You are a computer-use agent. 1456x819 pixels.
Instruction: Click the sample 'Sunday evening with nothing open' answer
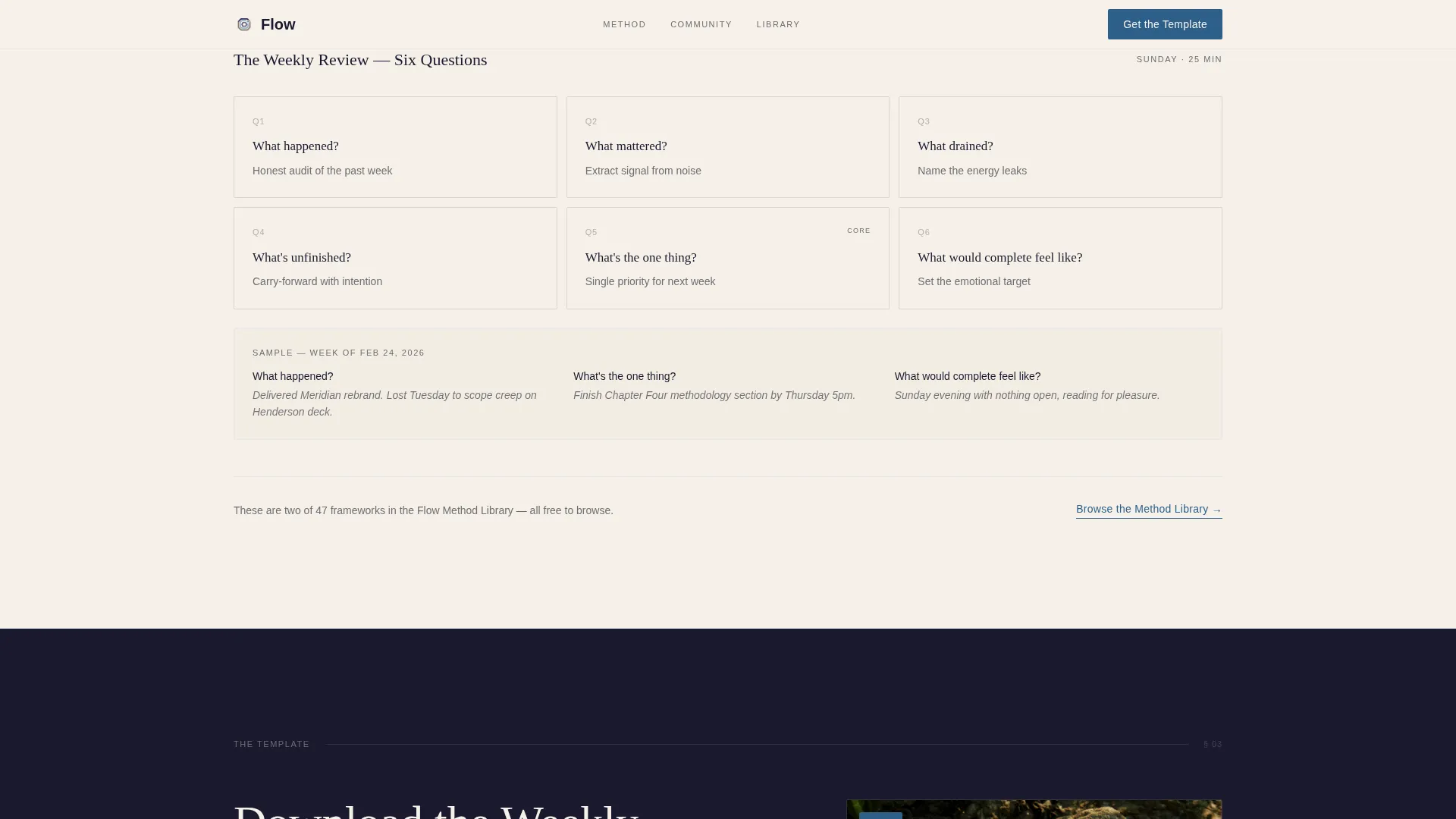[x=1027, y=395]
